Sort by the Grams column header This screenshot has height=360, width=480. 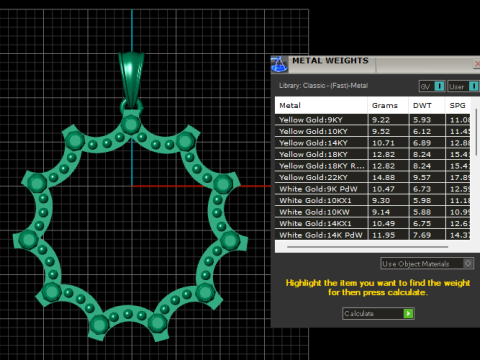pos(388,105)
